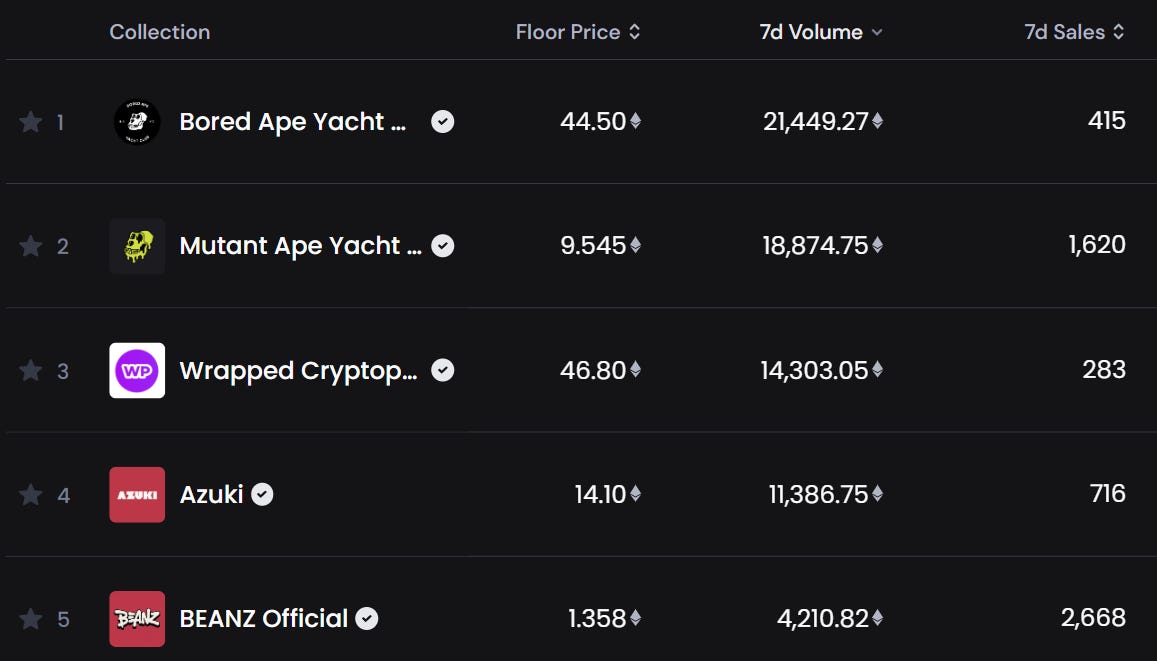Toggle the star for Mutant Ape Yacht Club
Viewport: 1157px width, 661px height.
tap(31, 246)
